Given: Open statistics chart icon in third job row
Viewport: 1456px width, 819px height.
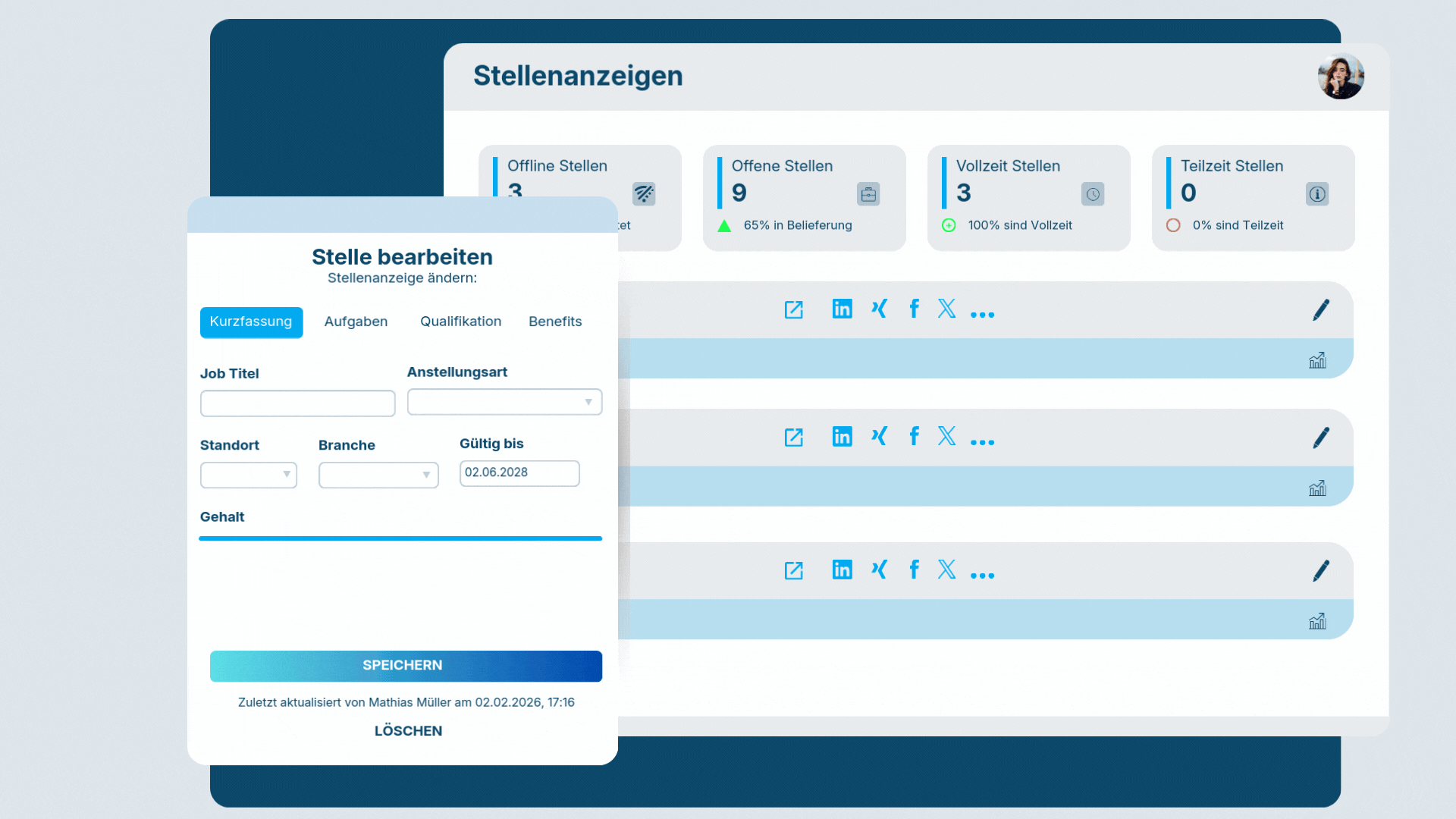Looking at the screenshot, I should point(1317,621).
